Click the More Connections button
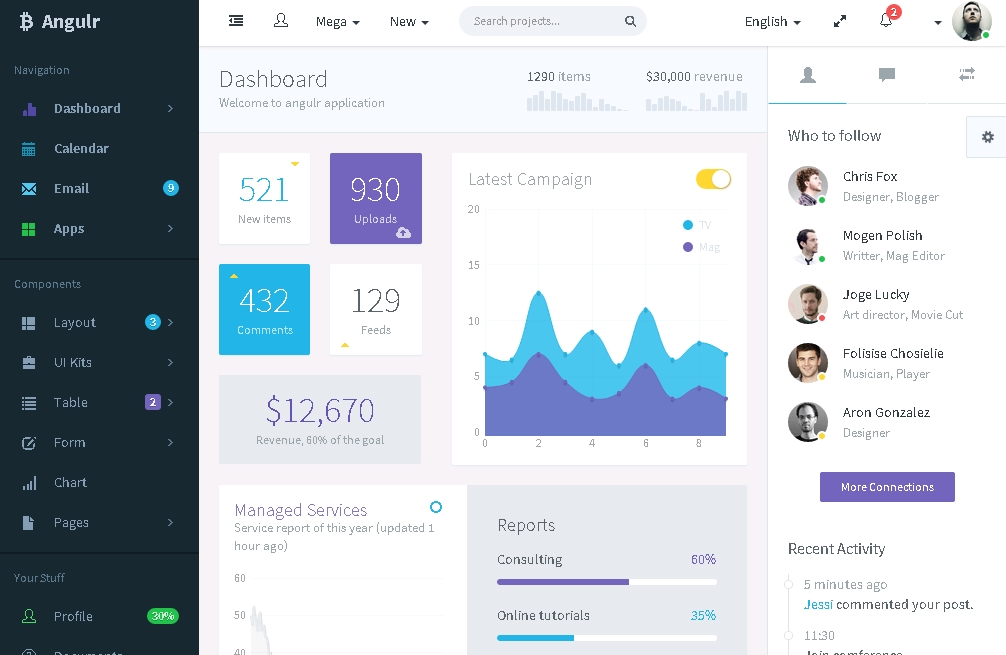 click(887, 487)
